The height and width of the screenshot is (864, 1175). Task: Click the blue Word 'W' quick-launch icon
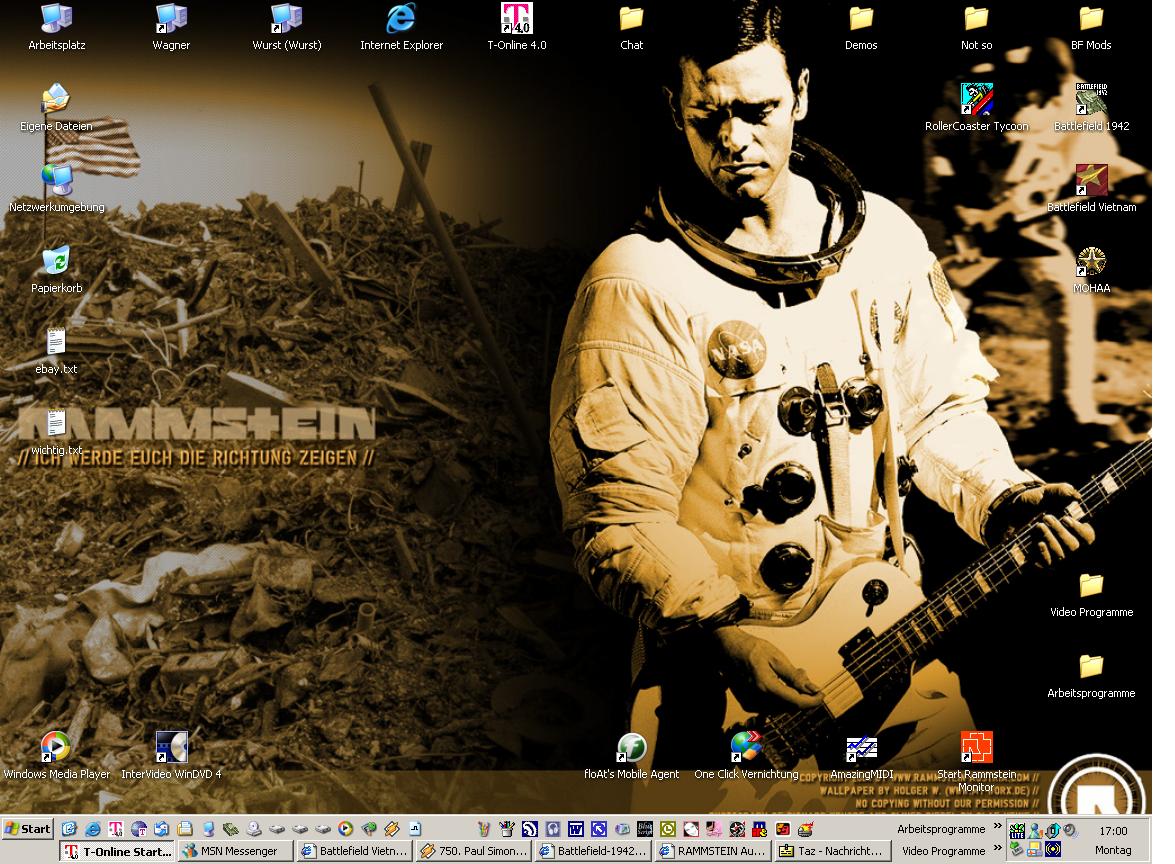click(x=576, y=829)
